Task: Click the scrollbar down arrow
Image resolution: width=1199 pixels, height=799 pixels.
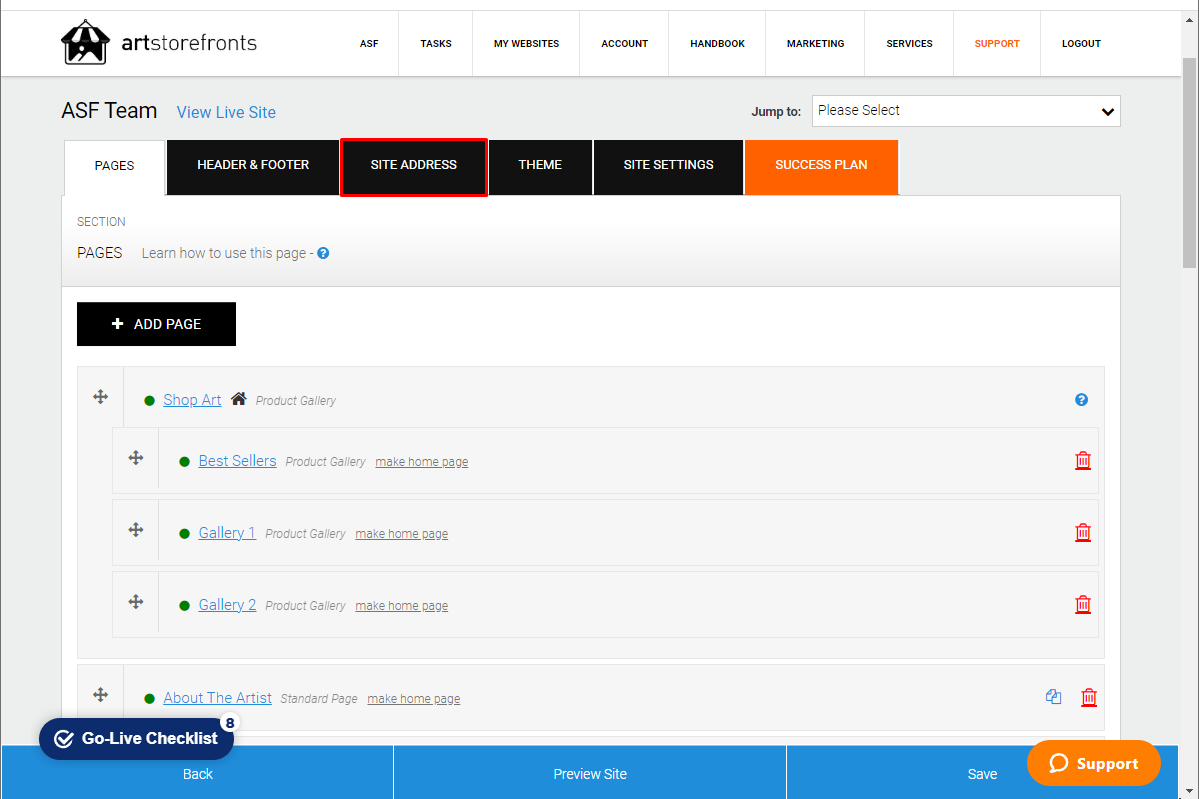Action: [x=1189, y=791]
